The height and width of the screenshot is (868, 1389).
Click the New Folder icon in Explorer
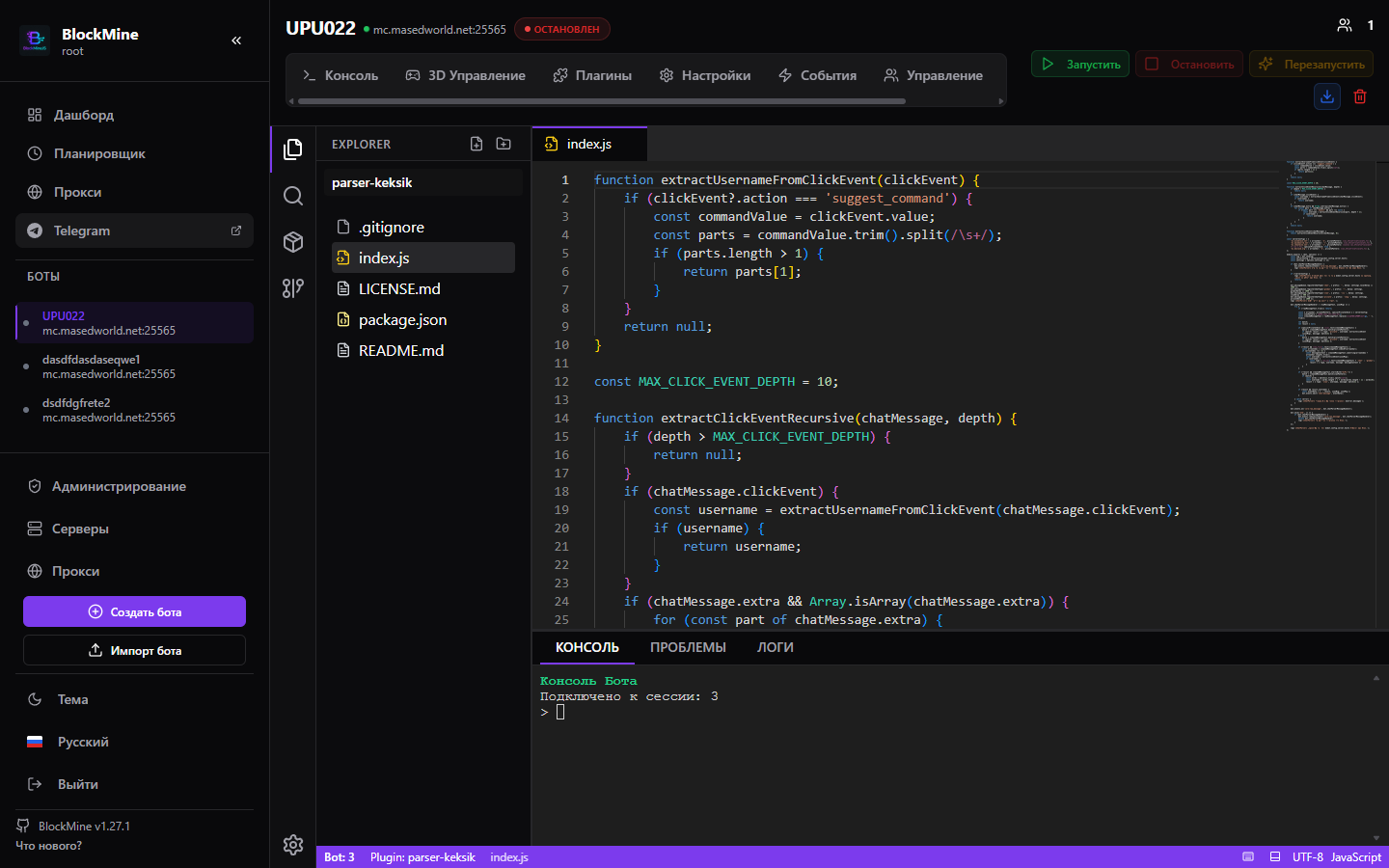[x=504, y=144]
